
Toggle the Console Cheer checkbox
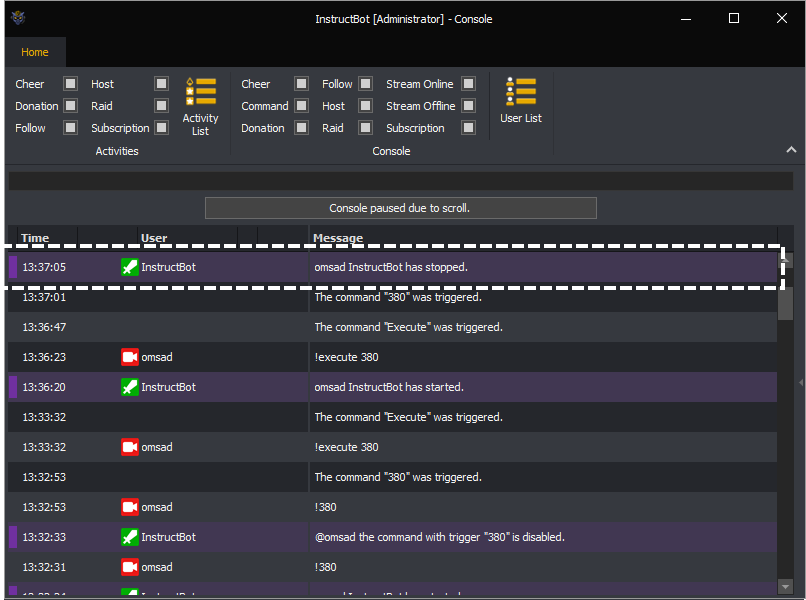[x=302, y=83]
